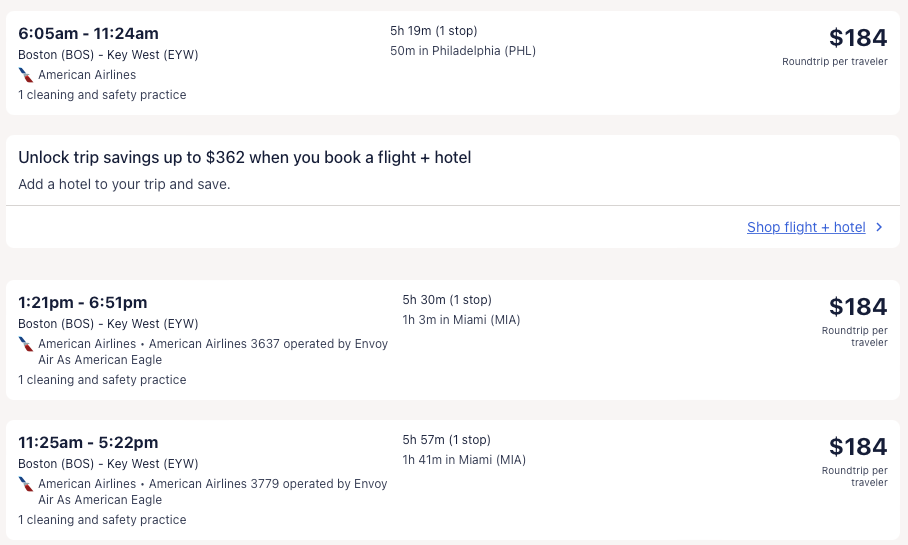Click 50m in Philadelphia (PHL) layover text

(462, 51)
